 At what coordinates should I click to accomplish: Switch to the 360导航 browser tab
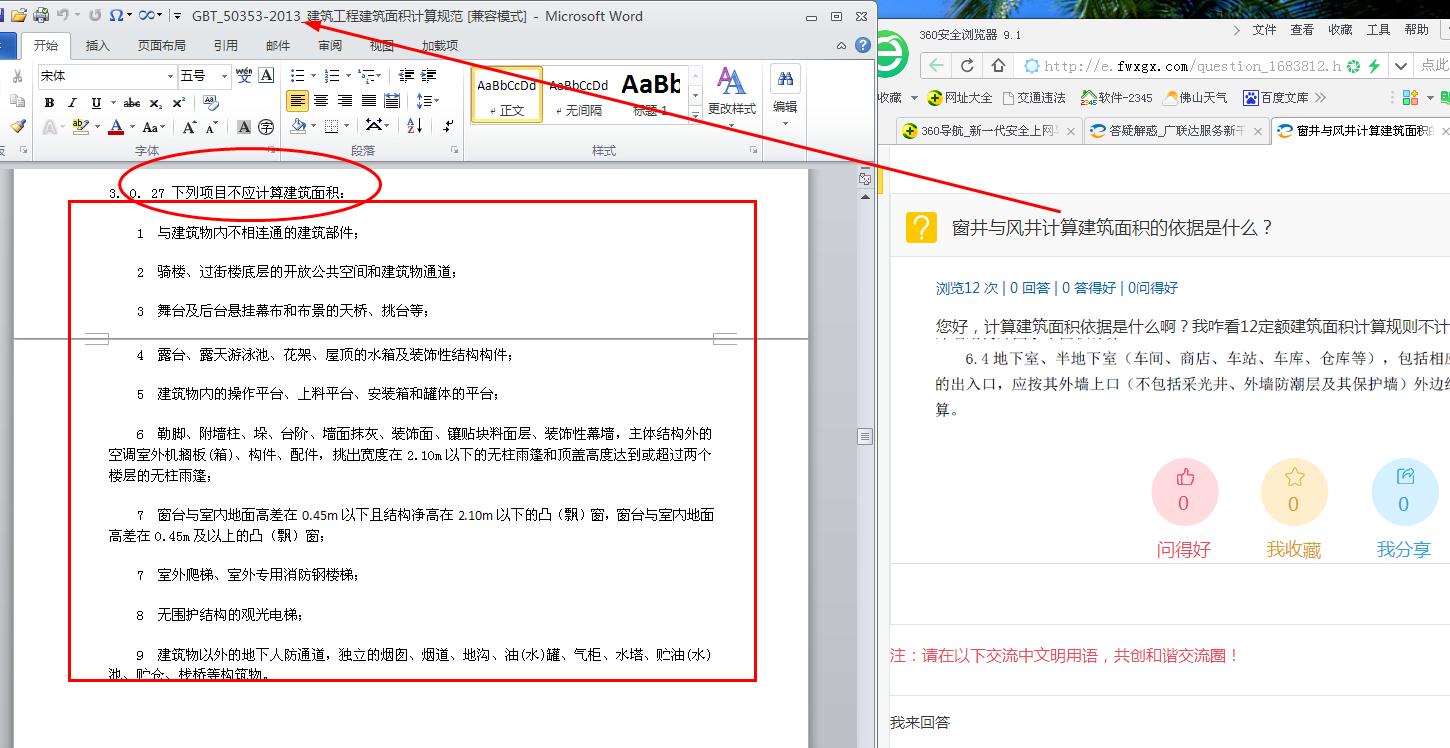click(989, 131)
